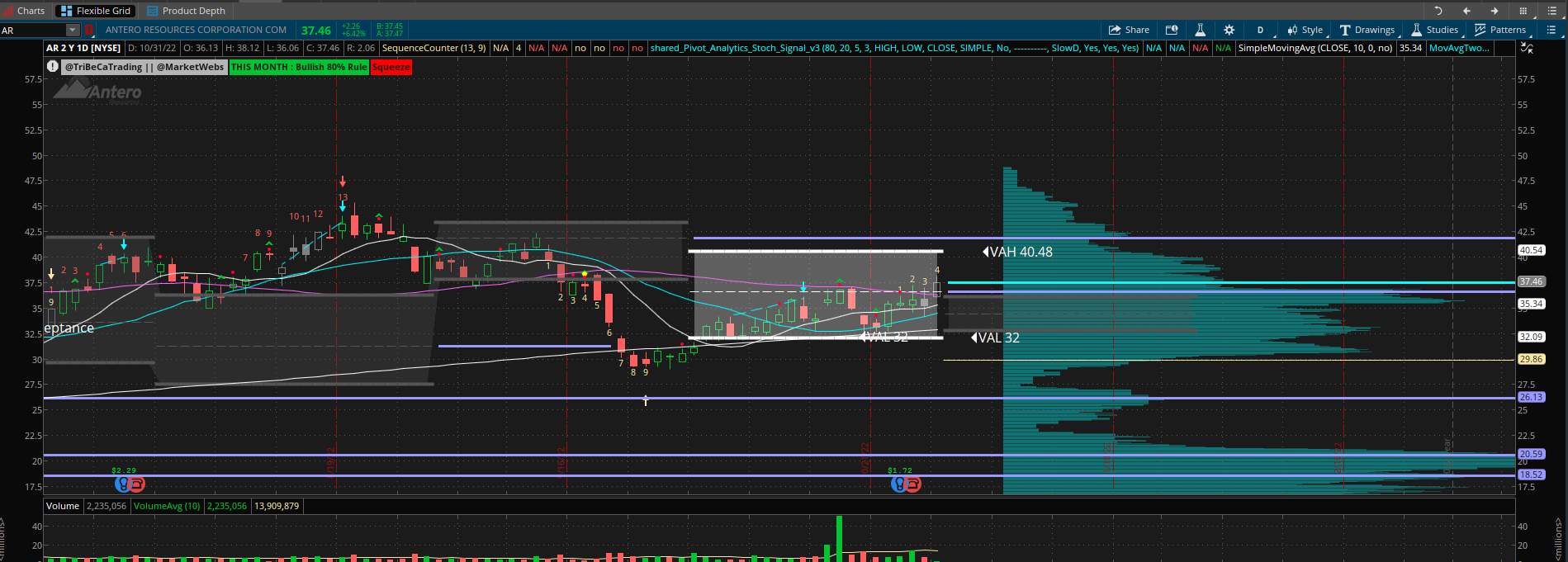Click the 20.59 price axis bubble
The image size is (1568, 562).
(1531, 454)
